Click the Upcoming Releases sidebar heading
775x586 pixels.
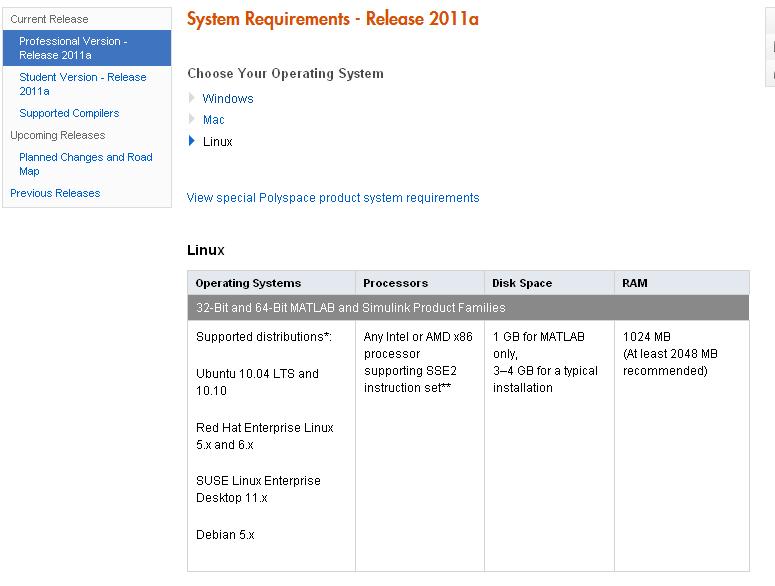(57, 135)
